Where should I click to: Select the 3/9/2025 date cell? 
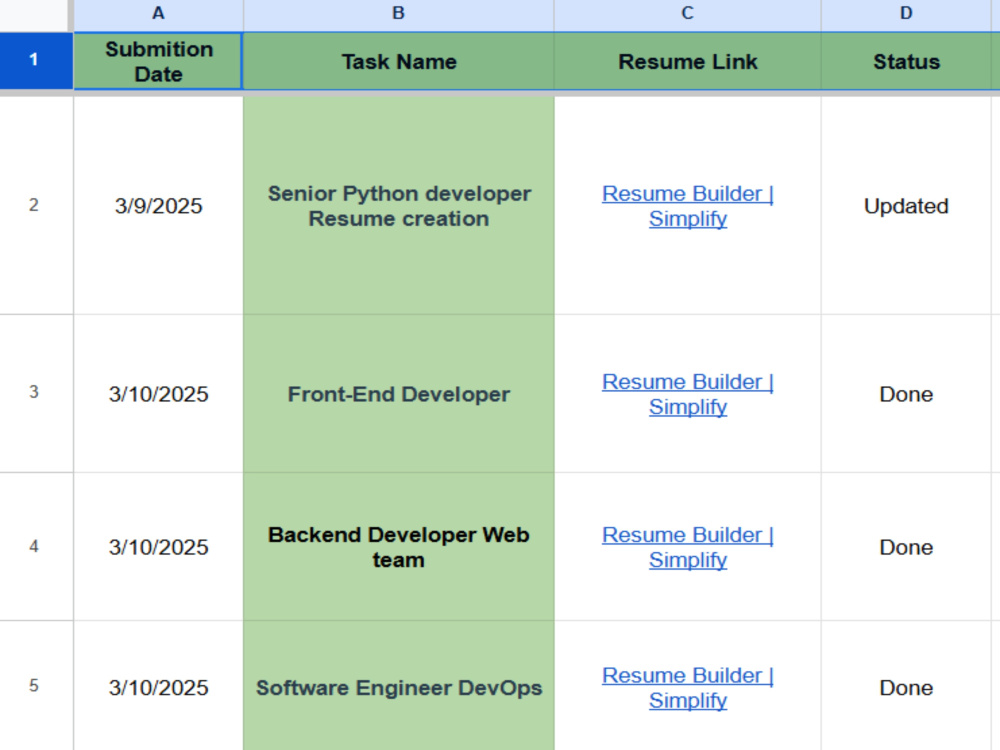click(158, 205)
